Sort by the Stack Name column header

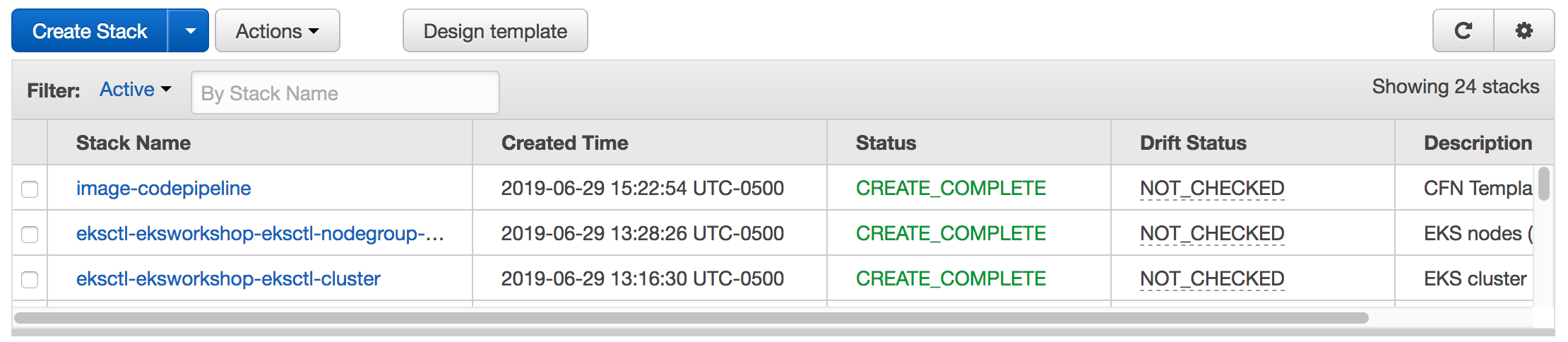pyautogui.click(x=133, y=143)
